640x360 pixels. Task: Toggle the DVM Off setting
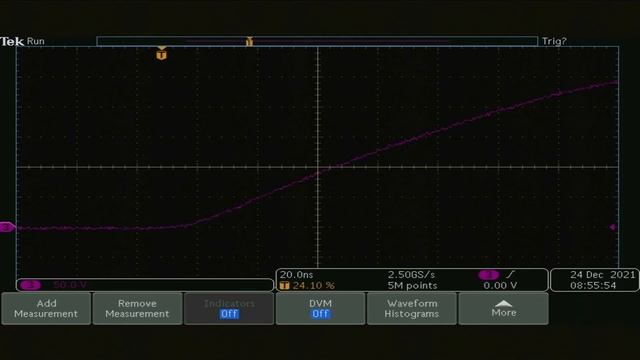coord(320,309)
